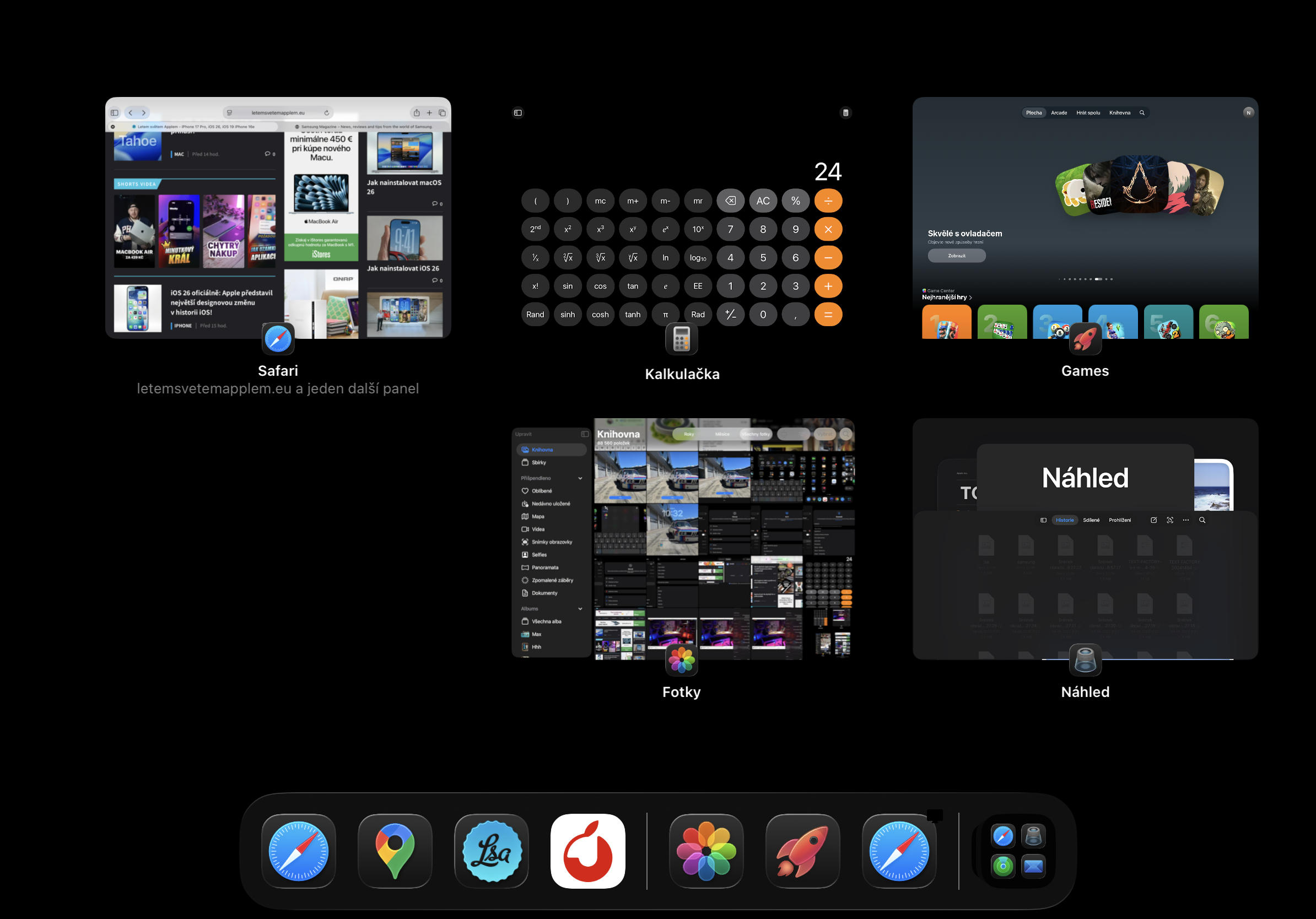Viewport: 1316px width, 919px height.
Task: Select the Sdílené tab in Náhled
Action: click(1091, 520)
